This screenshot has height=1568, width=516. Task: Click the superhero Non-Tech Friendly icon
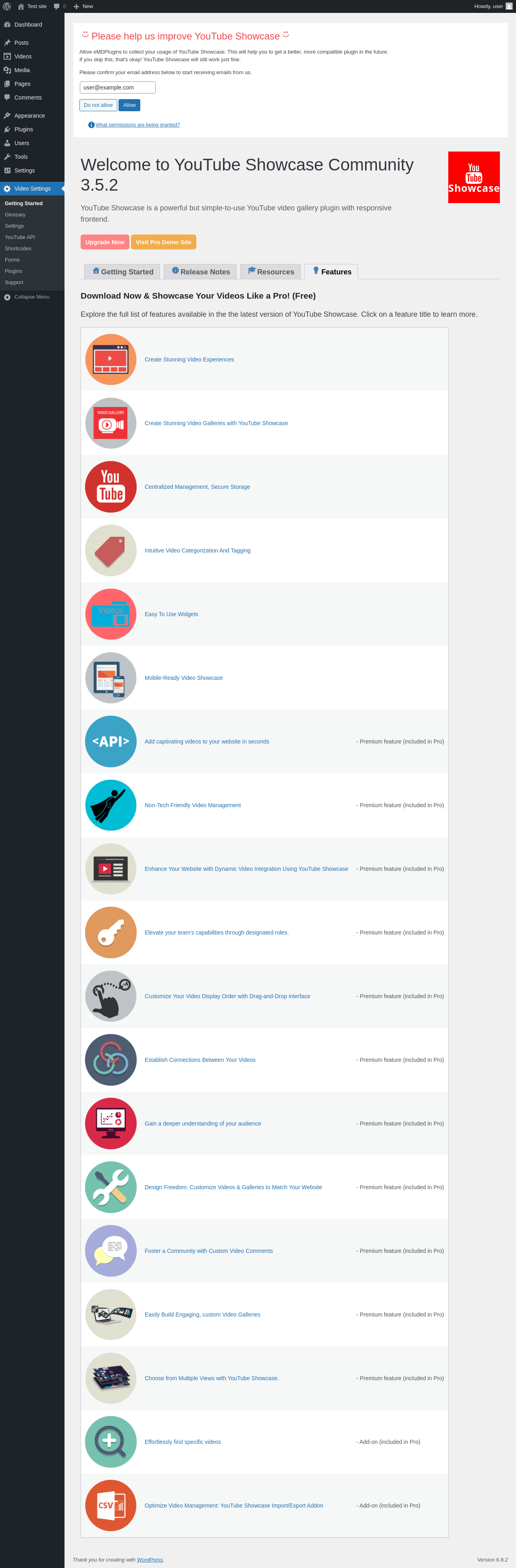click(111, 805)
